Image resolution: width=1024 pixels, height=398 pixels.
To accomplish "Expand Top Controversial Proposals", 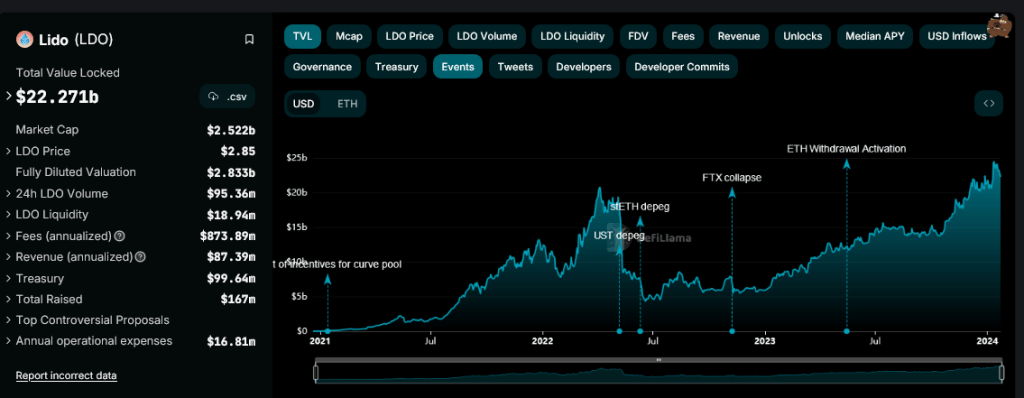I will click(8, 320).
